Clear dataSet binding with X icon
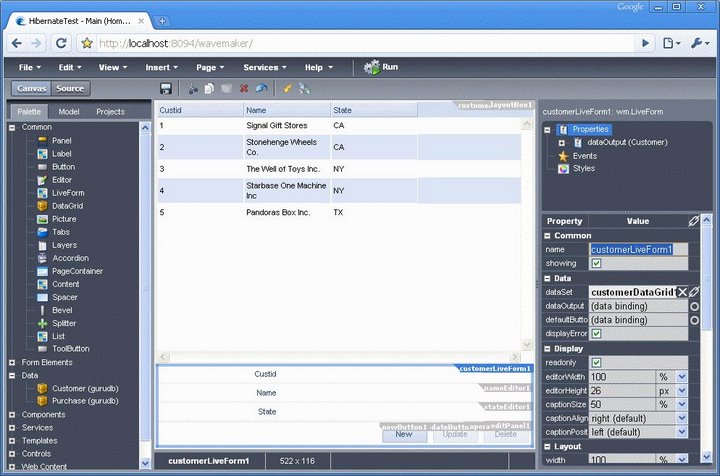This screenshot has width=720, height=476. pyautogui.click(x=682, y=292)
